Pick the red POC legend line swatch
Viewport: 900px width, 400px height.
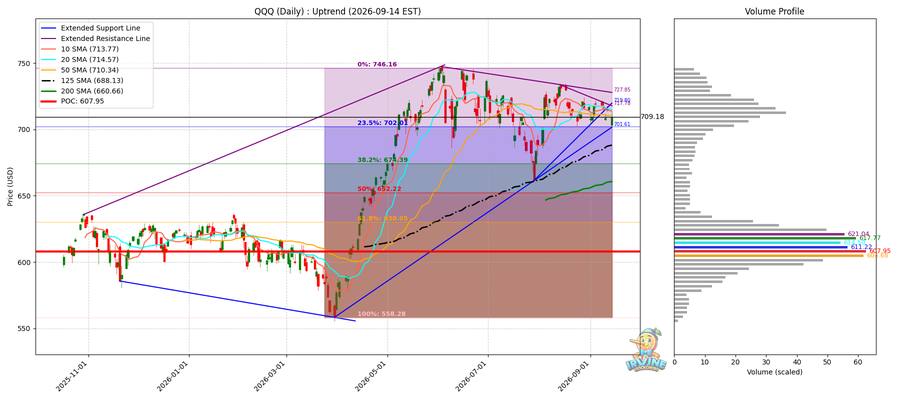[48, 102]
